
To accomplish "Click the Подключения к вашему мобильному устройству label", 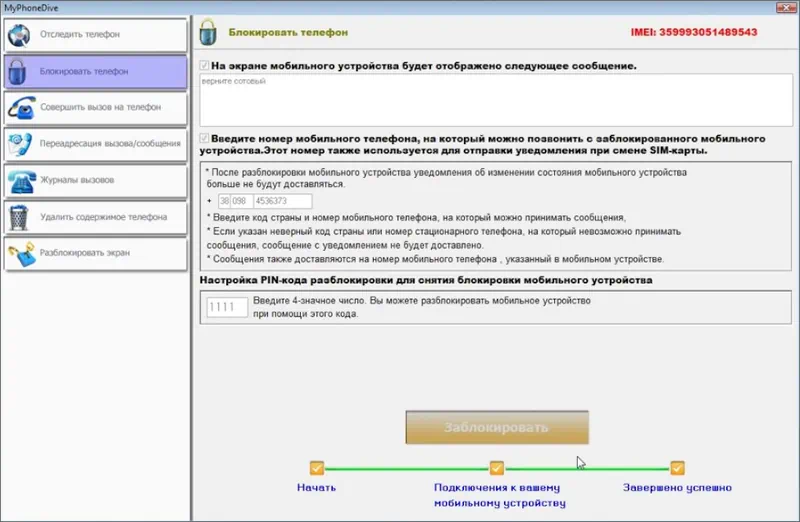I will click(499, 495).
